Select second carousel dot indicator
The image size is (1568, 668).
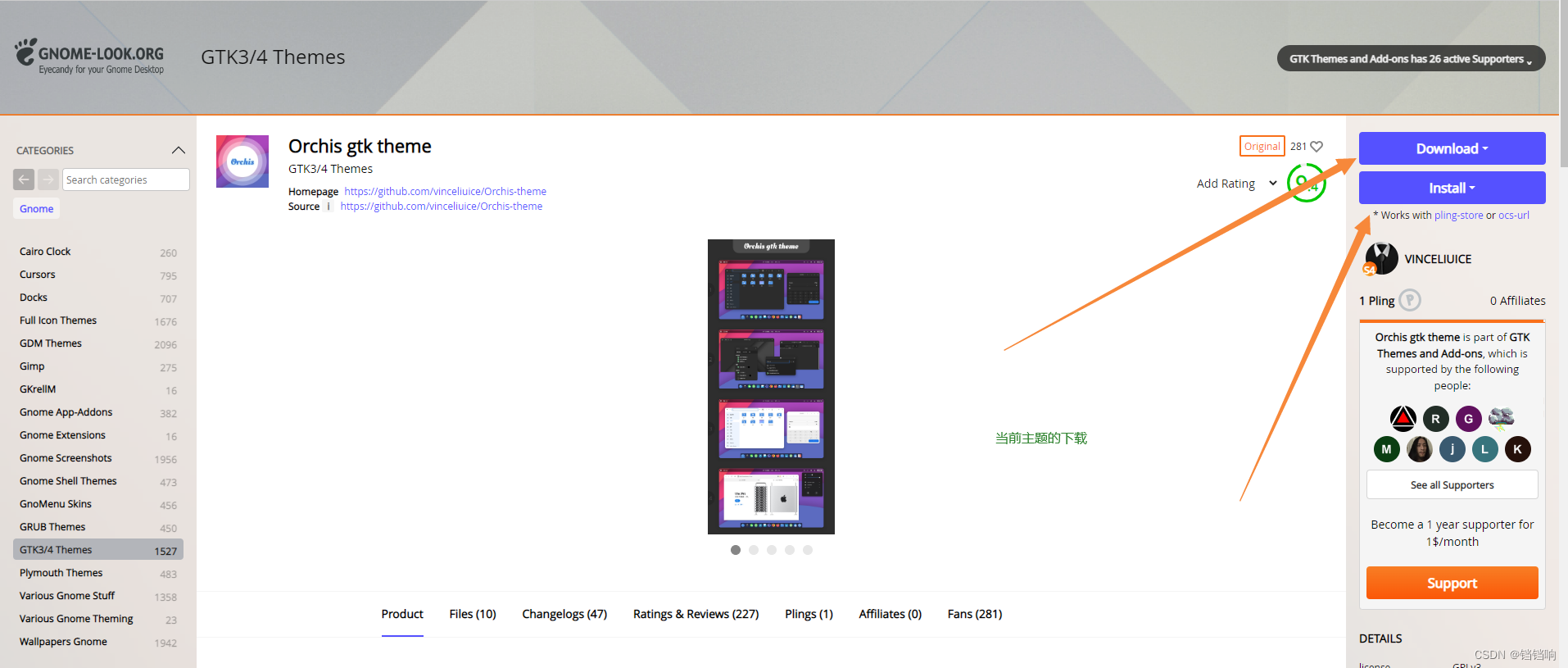(x=754, y=550)
